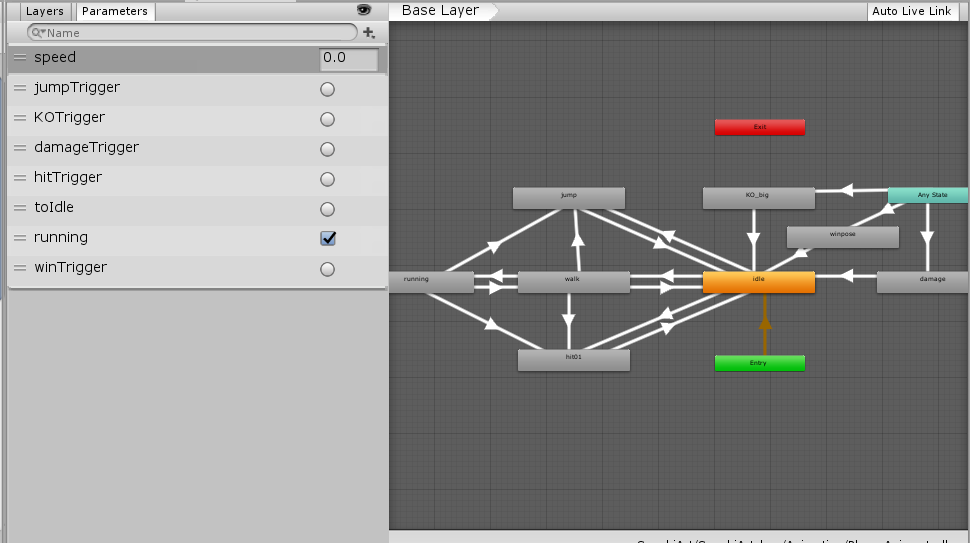Screen dimensions: 970x543
Task: Click the speed value field
Action: pos(348,59)
